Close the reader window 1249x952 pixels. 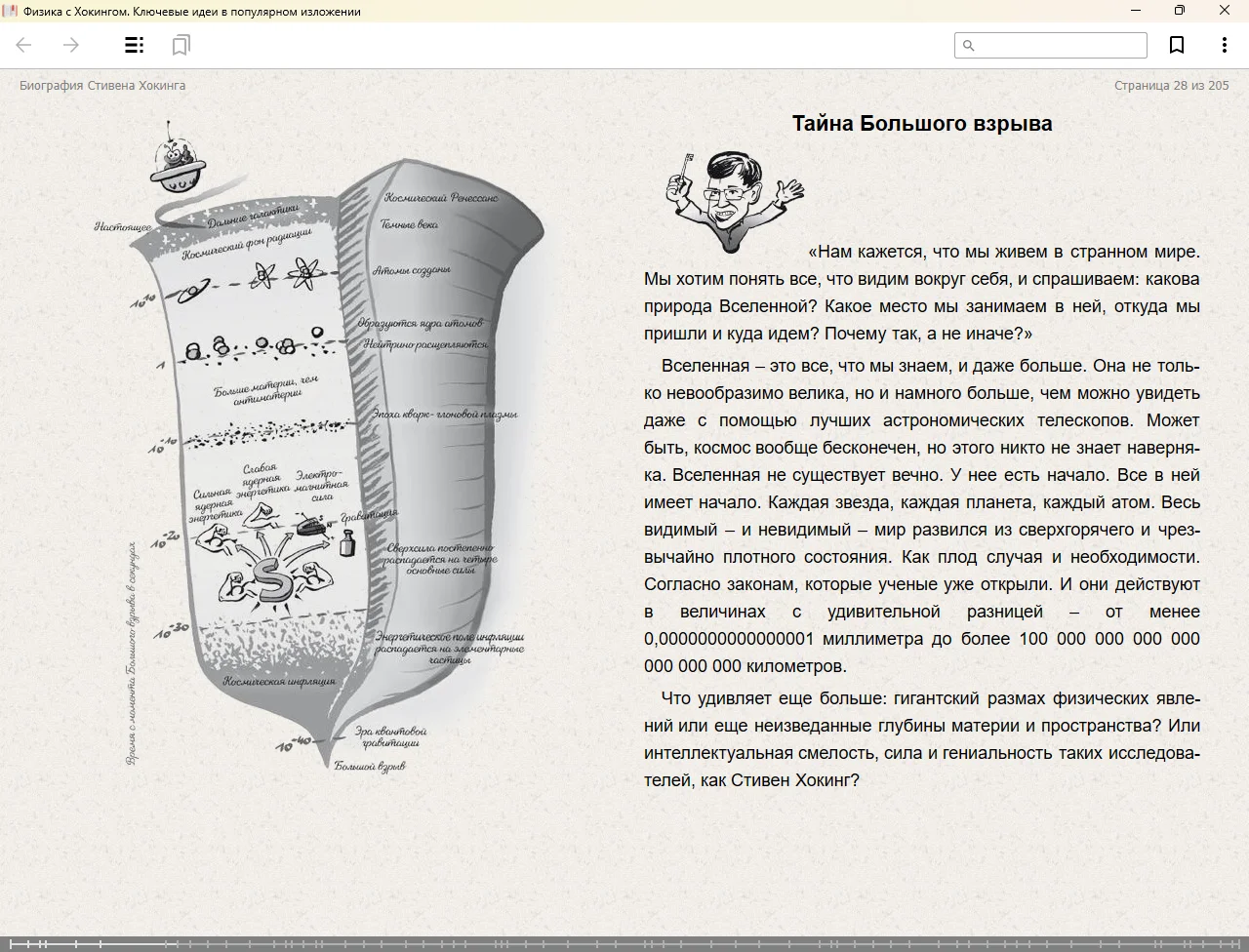point(1225,11)
